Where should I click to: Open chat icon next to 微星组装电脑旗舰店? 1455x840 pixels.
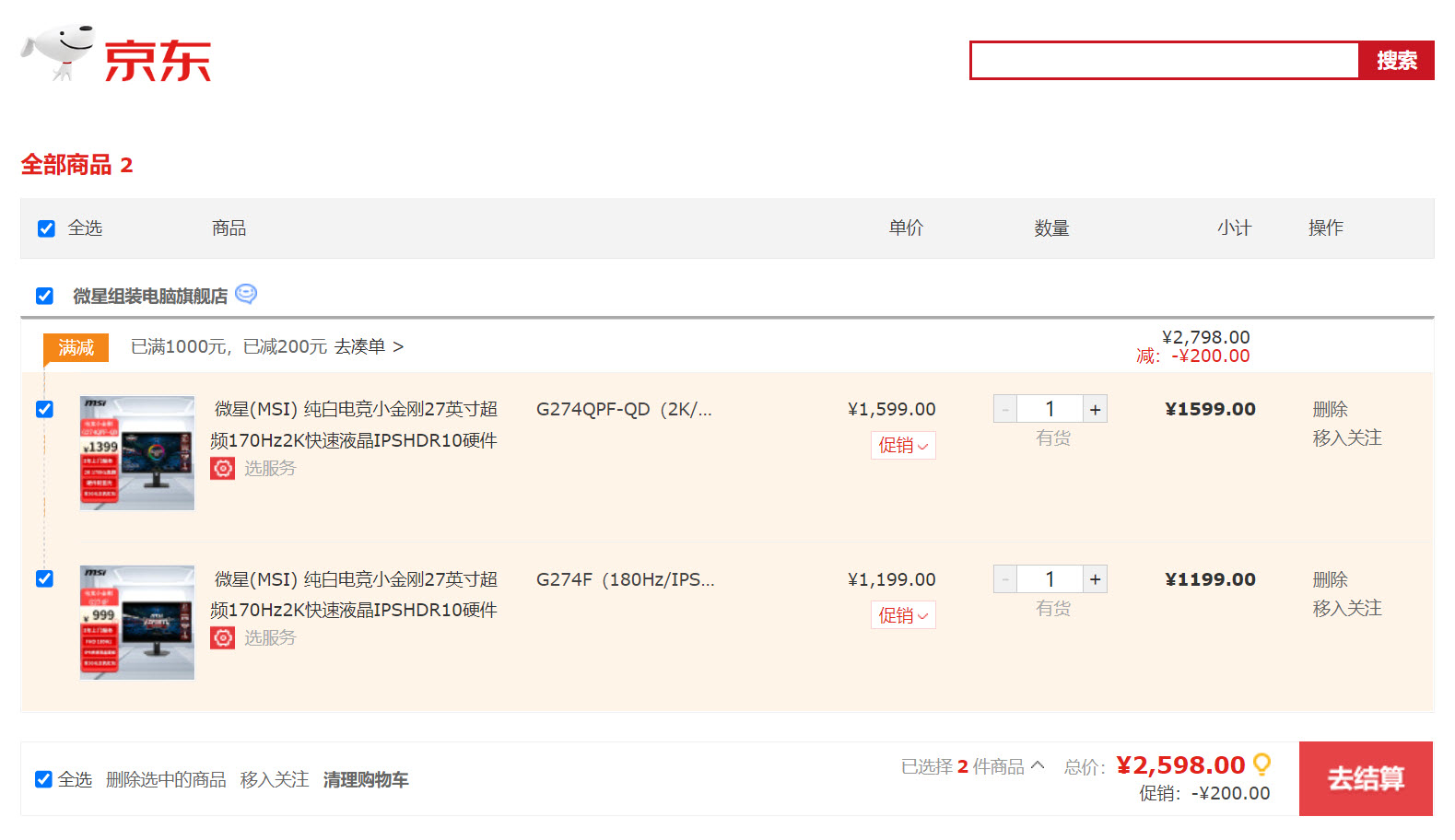246,294
